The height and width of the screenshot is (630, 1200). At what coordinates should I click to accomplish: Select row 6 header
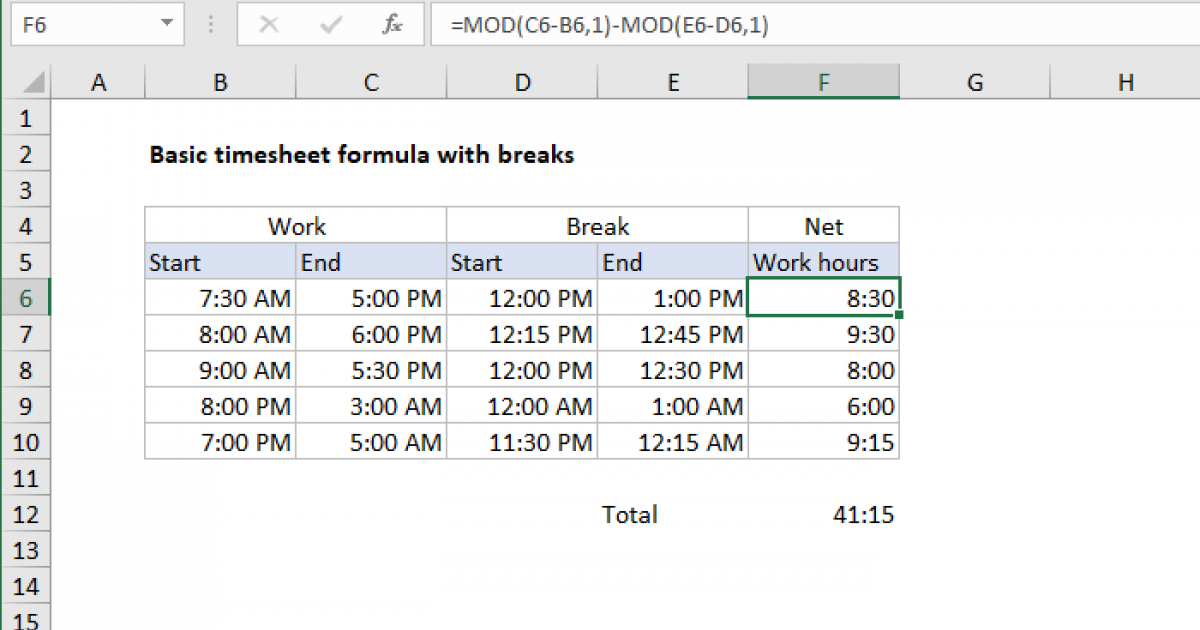coord(25,298)
